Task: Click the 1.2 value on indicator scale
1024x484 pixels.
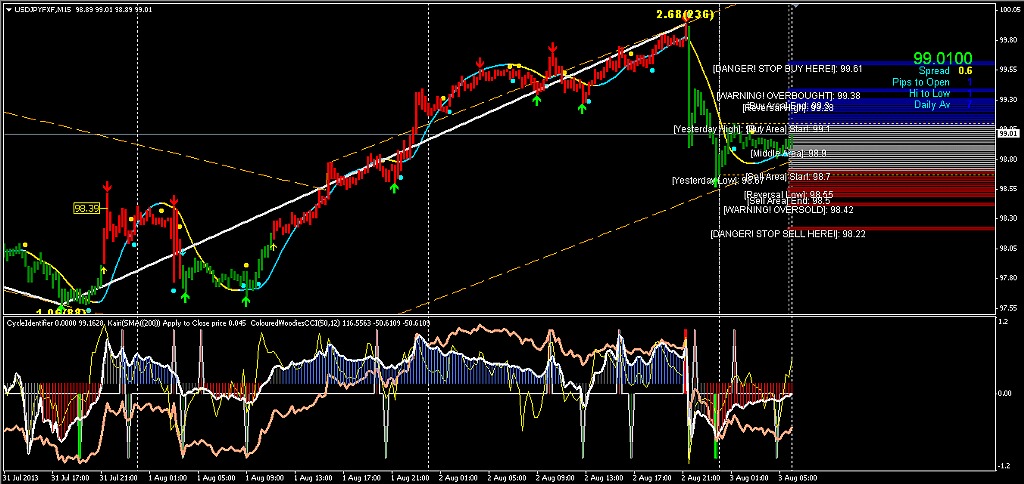Action: point(1002,321)
